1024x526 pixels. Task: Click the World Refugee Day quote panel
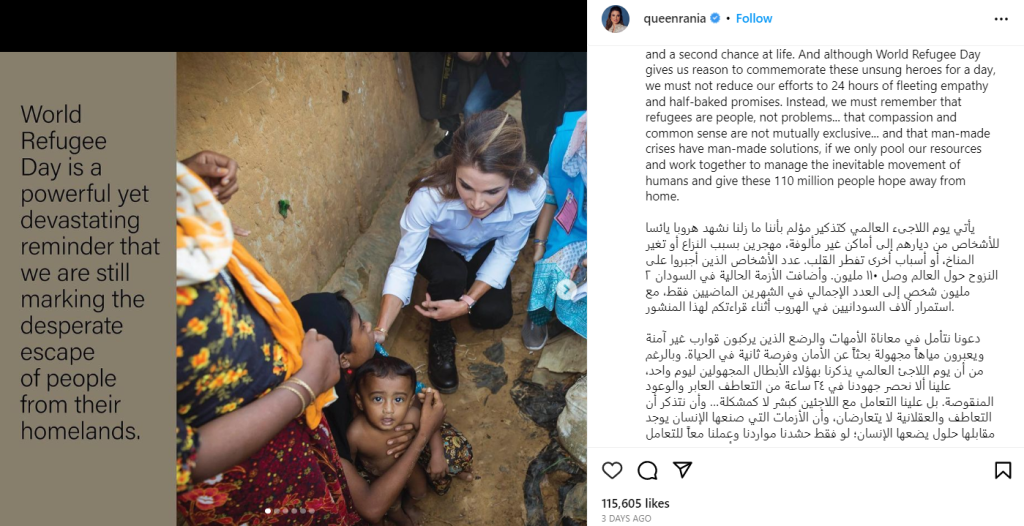pos(88,289)
